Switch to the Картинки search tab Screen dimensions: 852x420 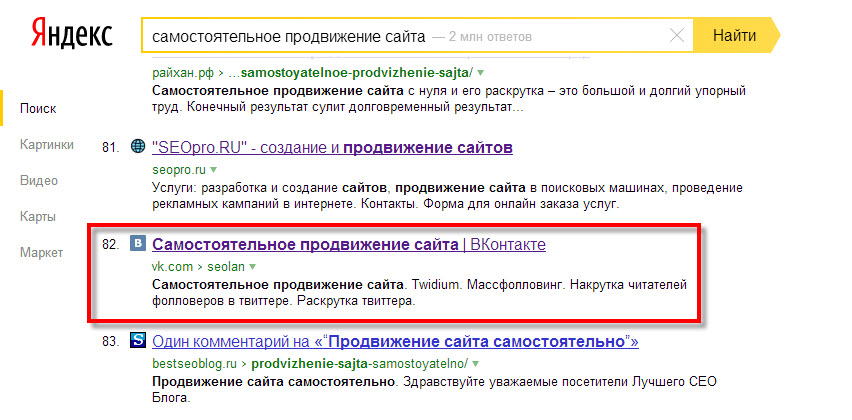47,144
